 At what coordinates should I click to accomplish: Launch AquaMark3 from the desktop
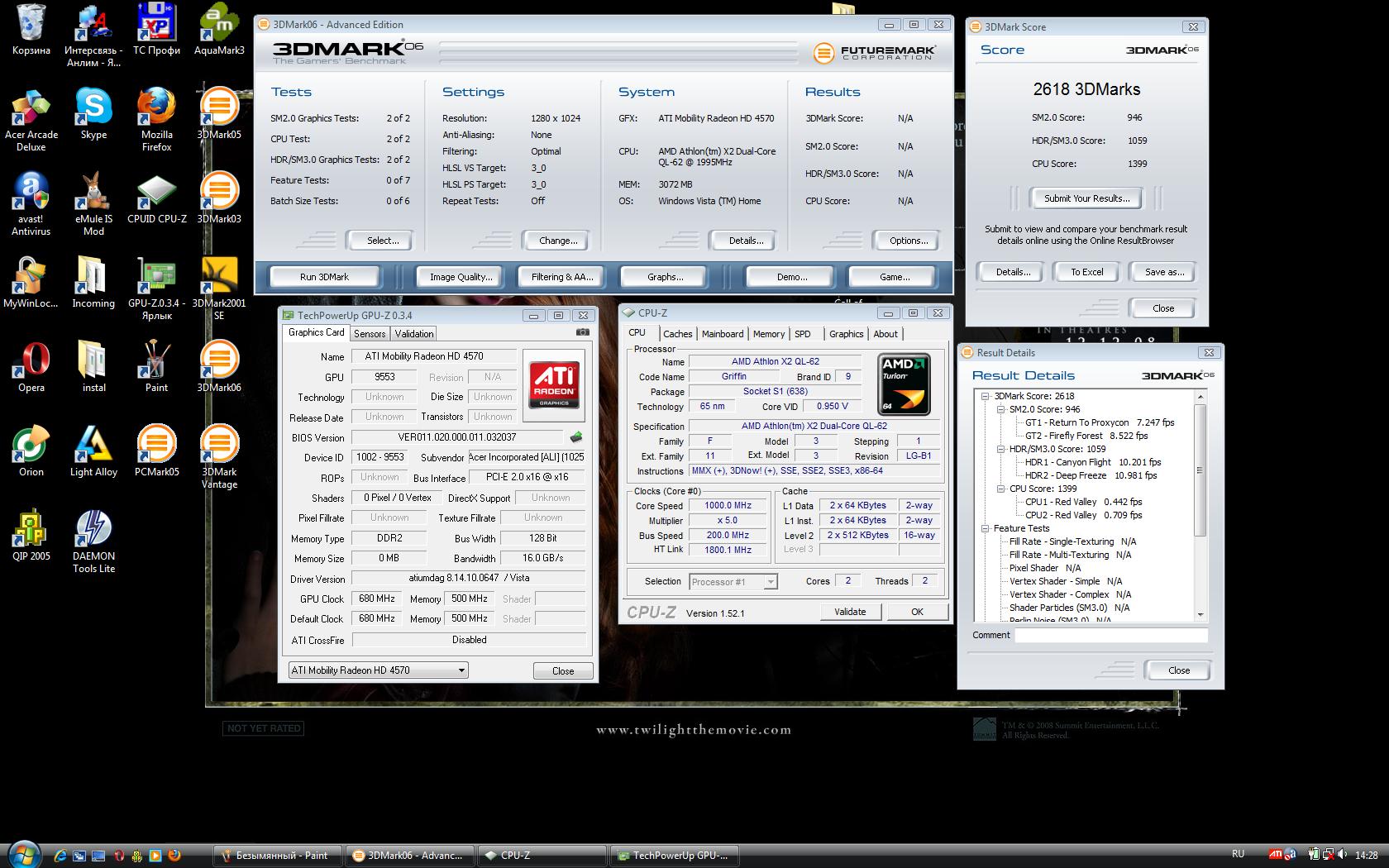coord(219,29)
